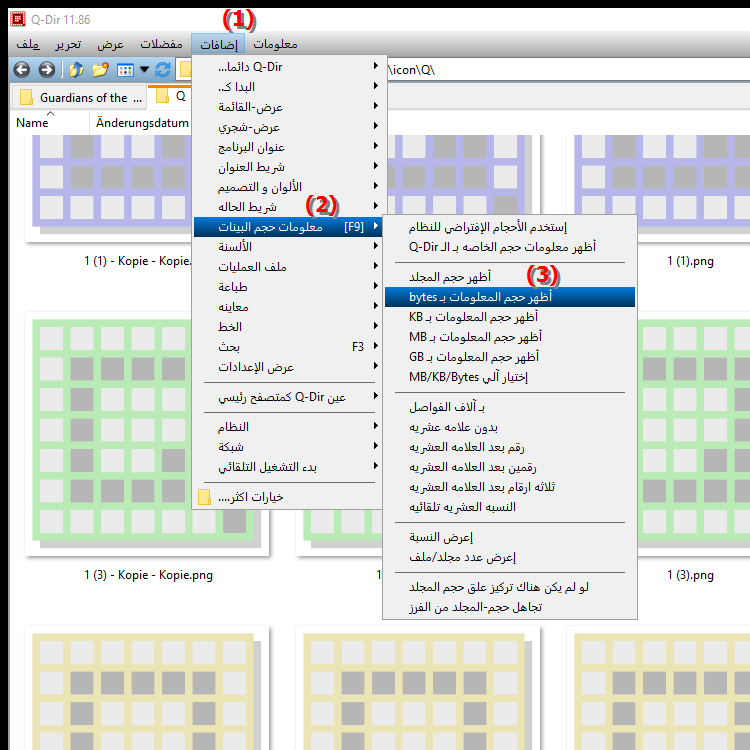Expand عرض-القائمة submenu
750x750 pixels.
pos(287,107)
